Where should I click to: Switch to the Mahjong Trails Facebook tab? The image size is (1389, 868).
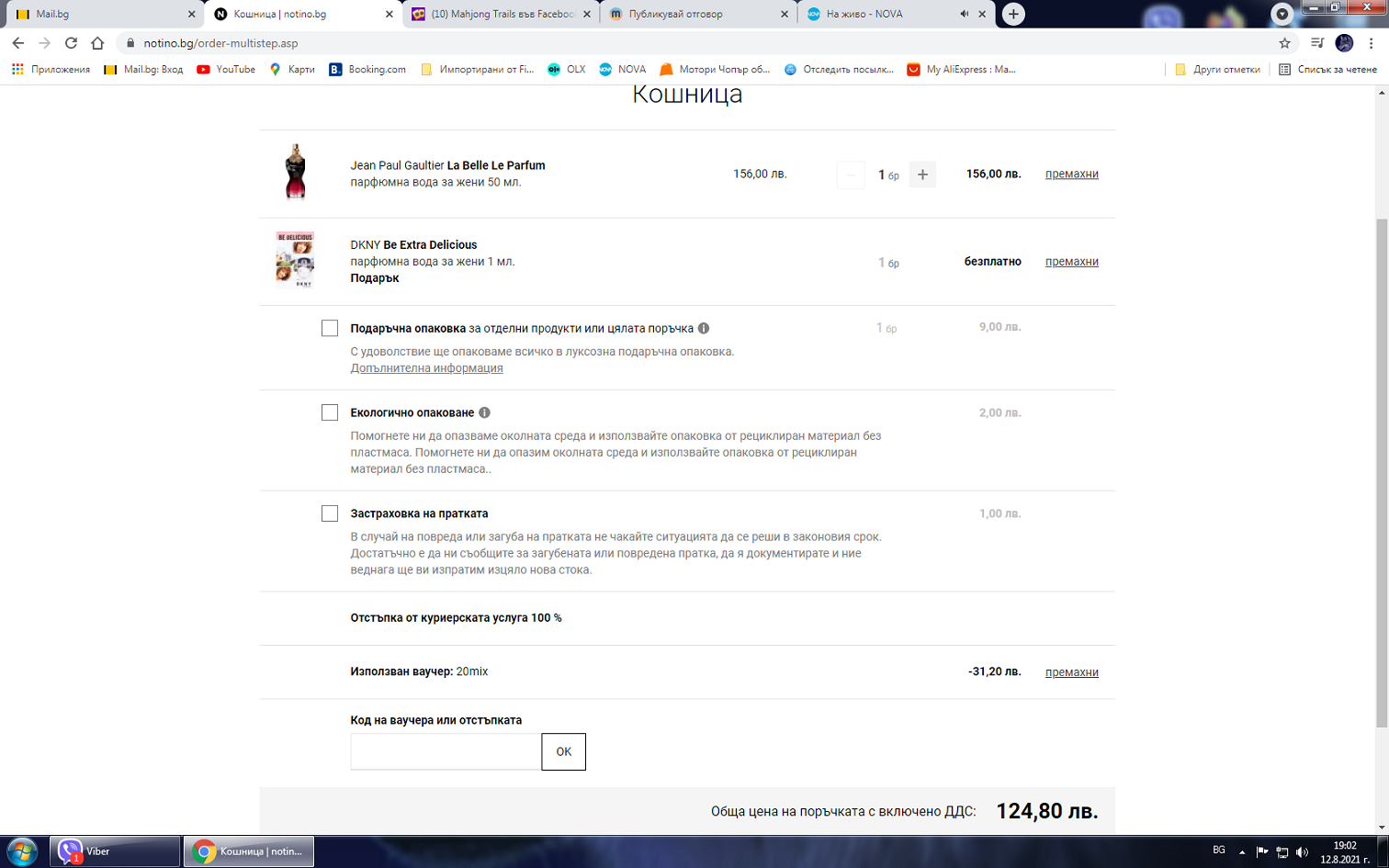(500, 14)
